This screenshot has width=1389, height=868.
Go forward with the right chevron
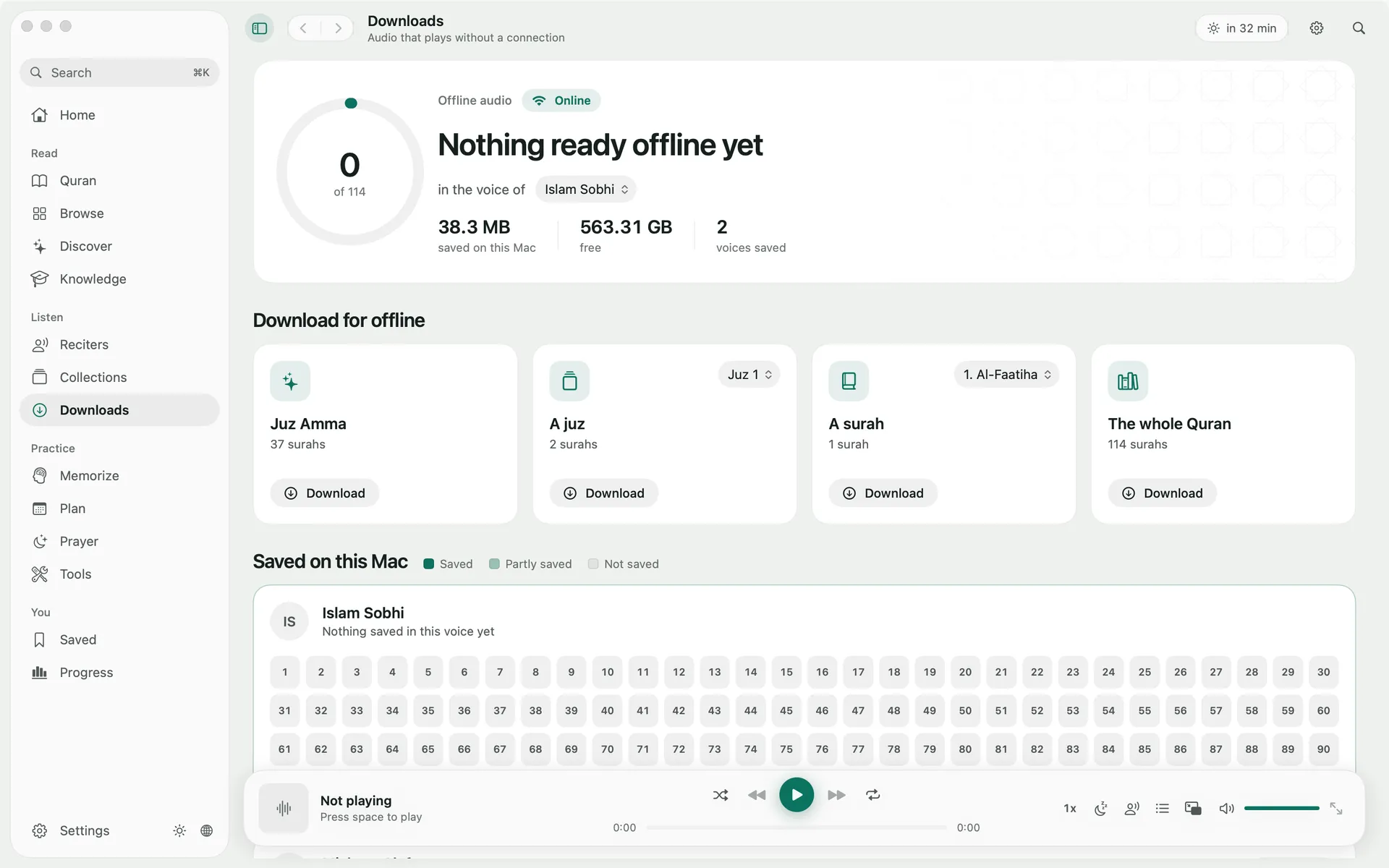pos(338,28)
